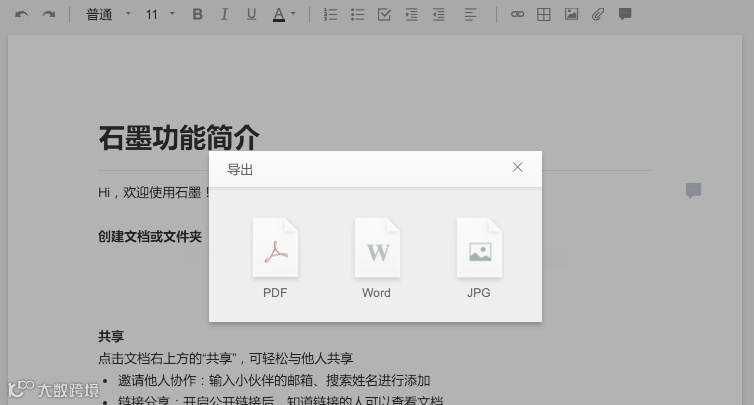Insert a numbered list
This screenshot has width=754, height=405.
pyautogui.click(x=330, y=14)
